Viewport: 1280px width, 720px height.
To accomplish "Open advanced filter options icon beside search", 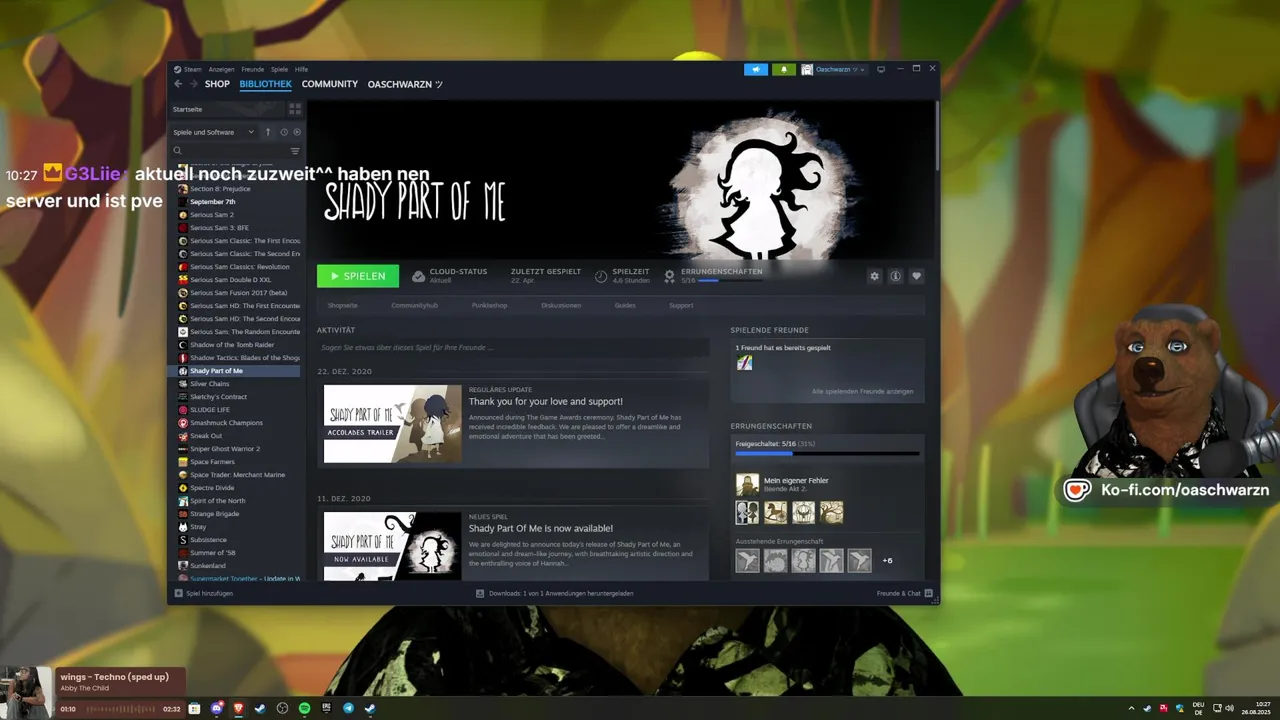I will 295,151.
